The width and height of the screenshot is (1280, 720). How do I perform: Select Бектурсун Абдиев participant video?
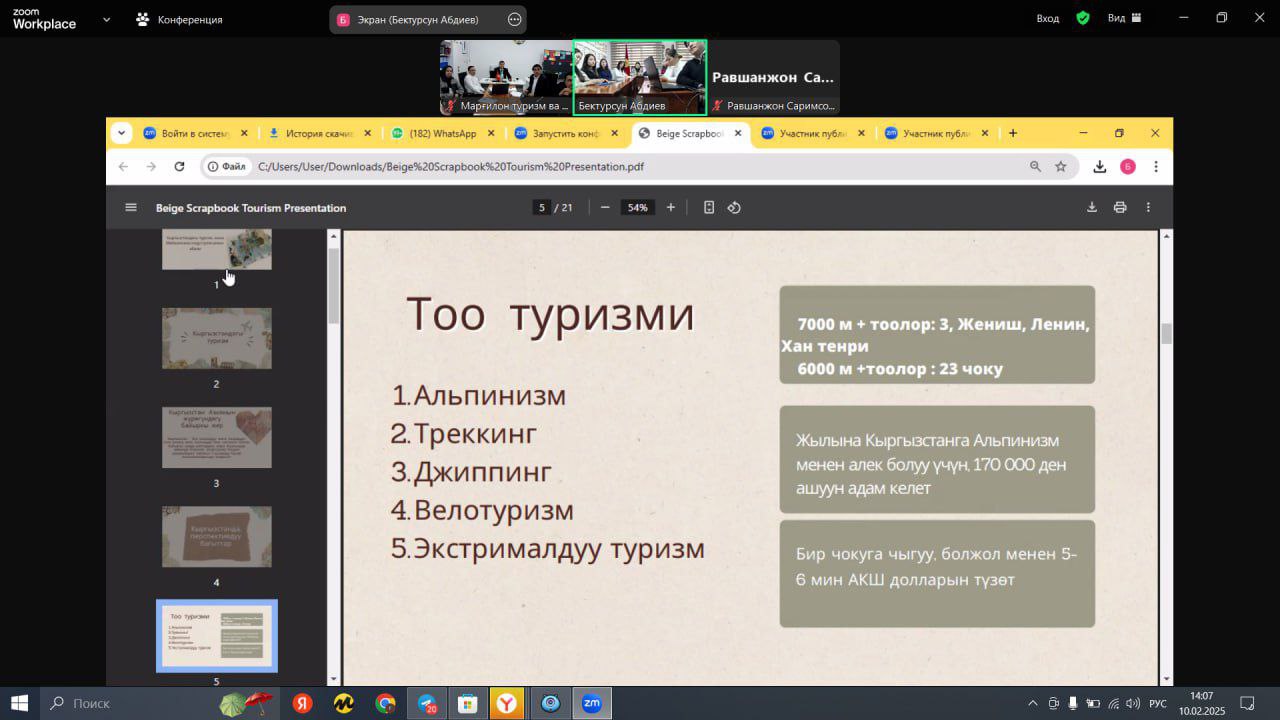[x=640, y=77]
